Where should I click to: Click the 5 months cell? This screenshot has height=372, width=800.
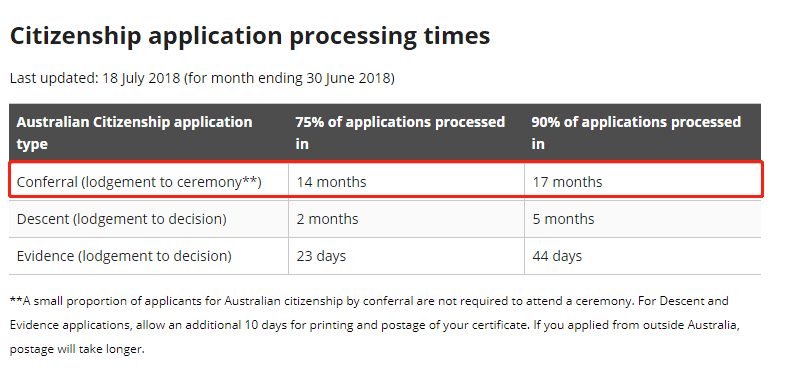(642, 219)
